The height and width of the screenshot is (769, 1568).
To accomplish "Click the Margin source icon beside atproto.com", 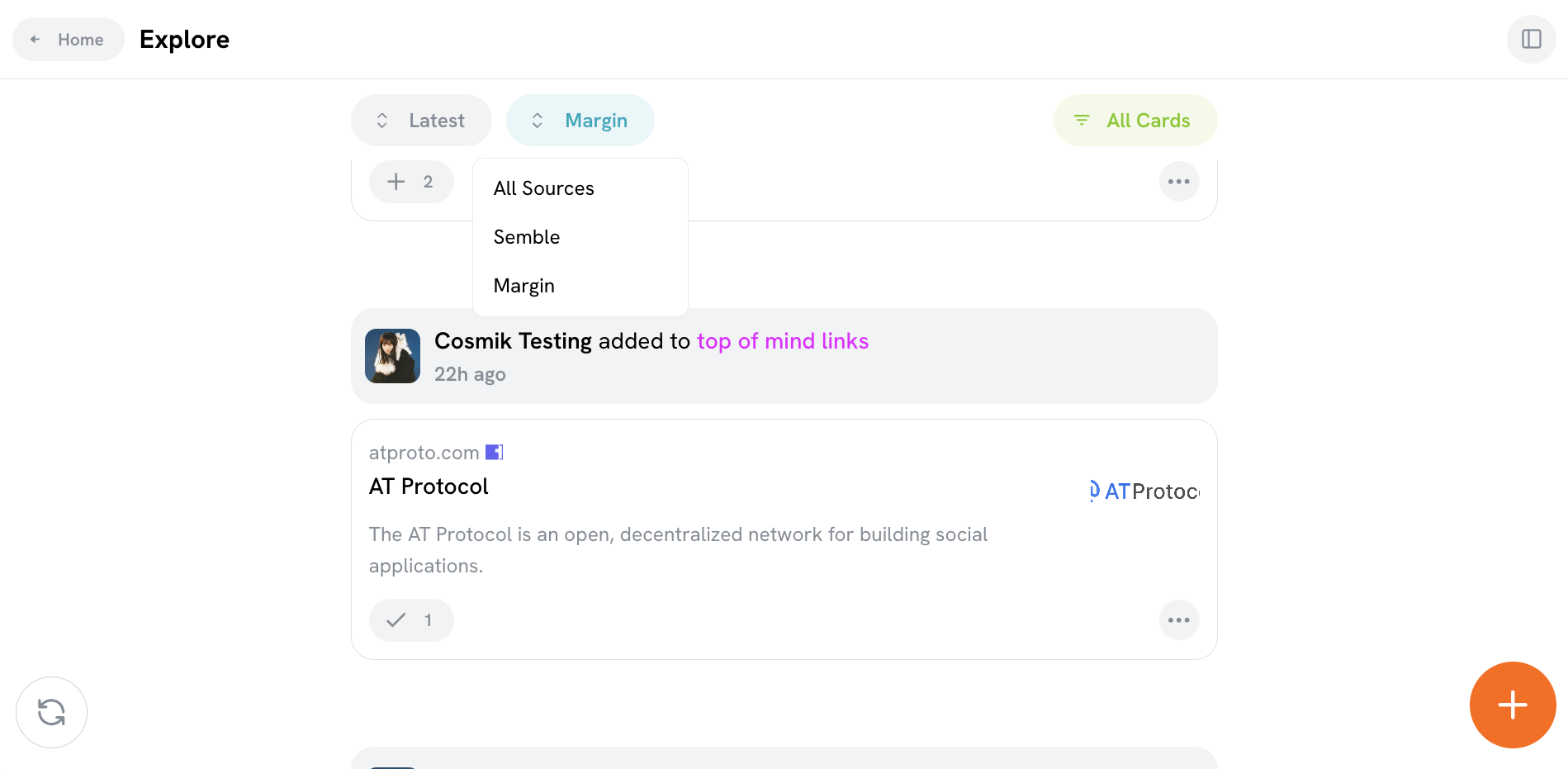I will point(494,452).
